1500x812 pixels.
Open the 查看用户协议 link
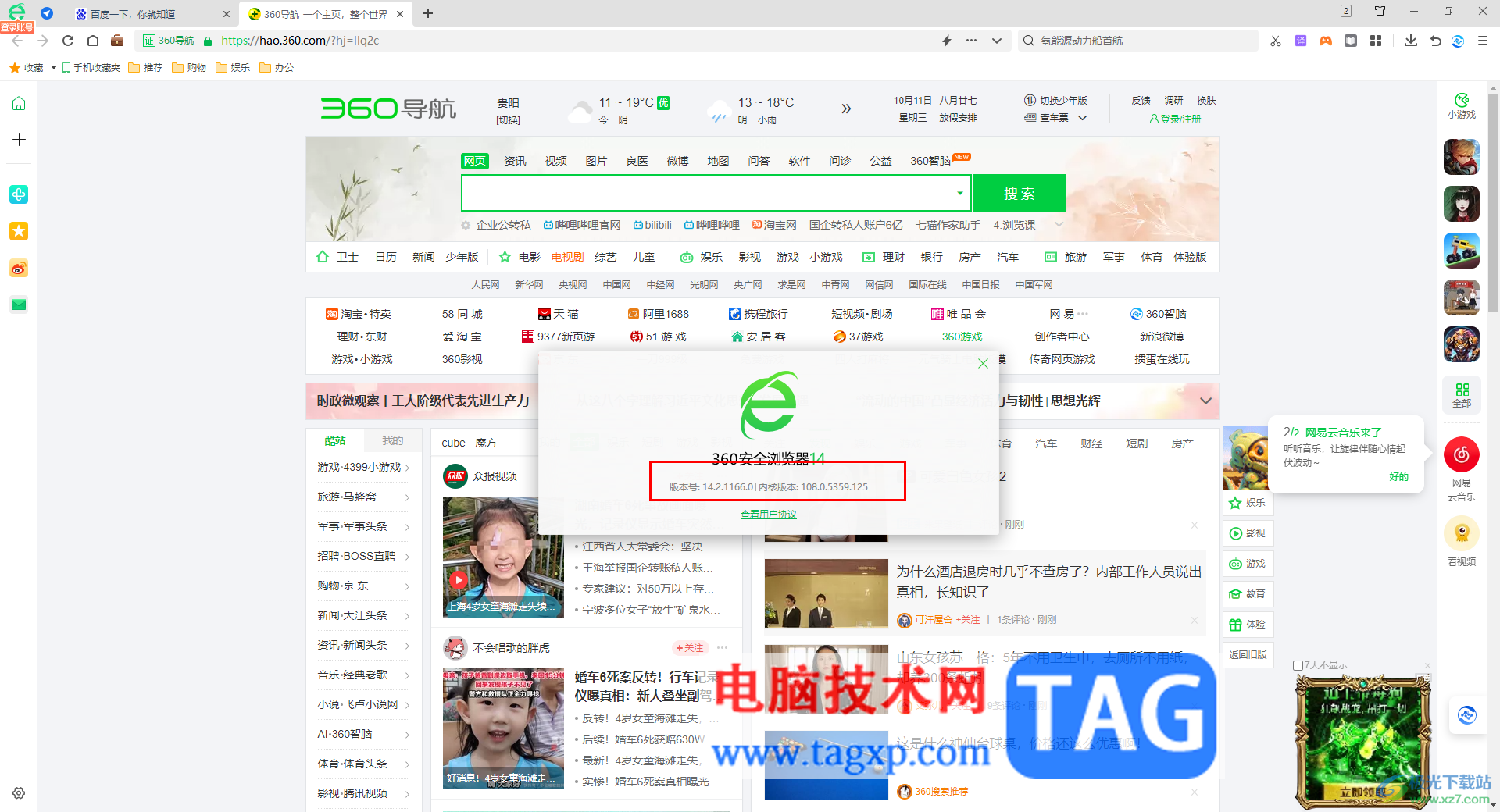tap(769, 515)
